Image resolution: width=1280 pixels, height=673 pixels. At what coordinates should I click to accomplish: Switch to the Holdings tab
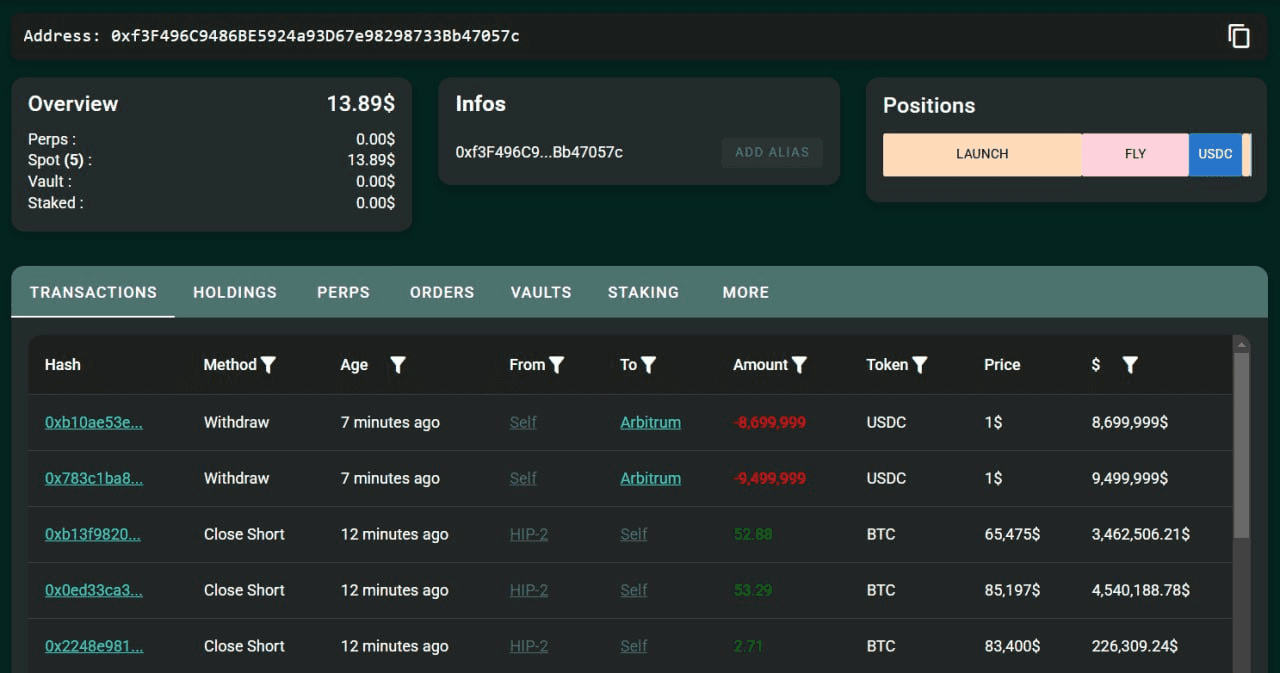pyautogui.click(x=235, y=292)
